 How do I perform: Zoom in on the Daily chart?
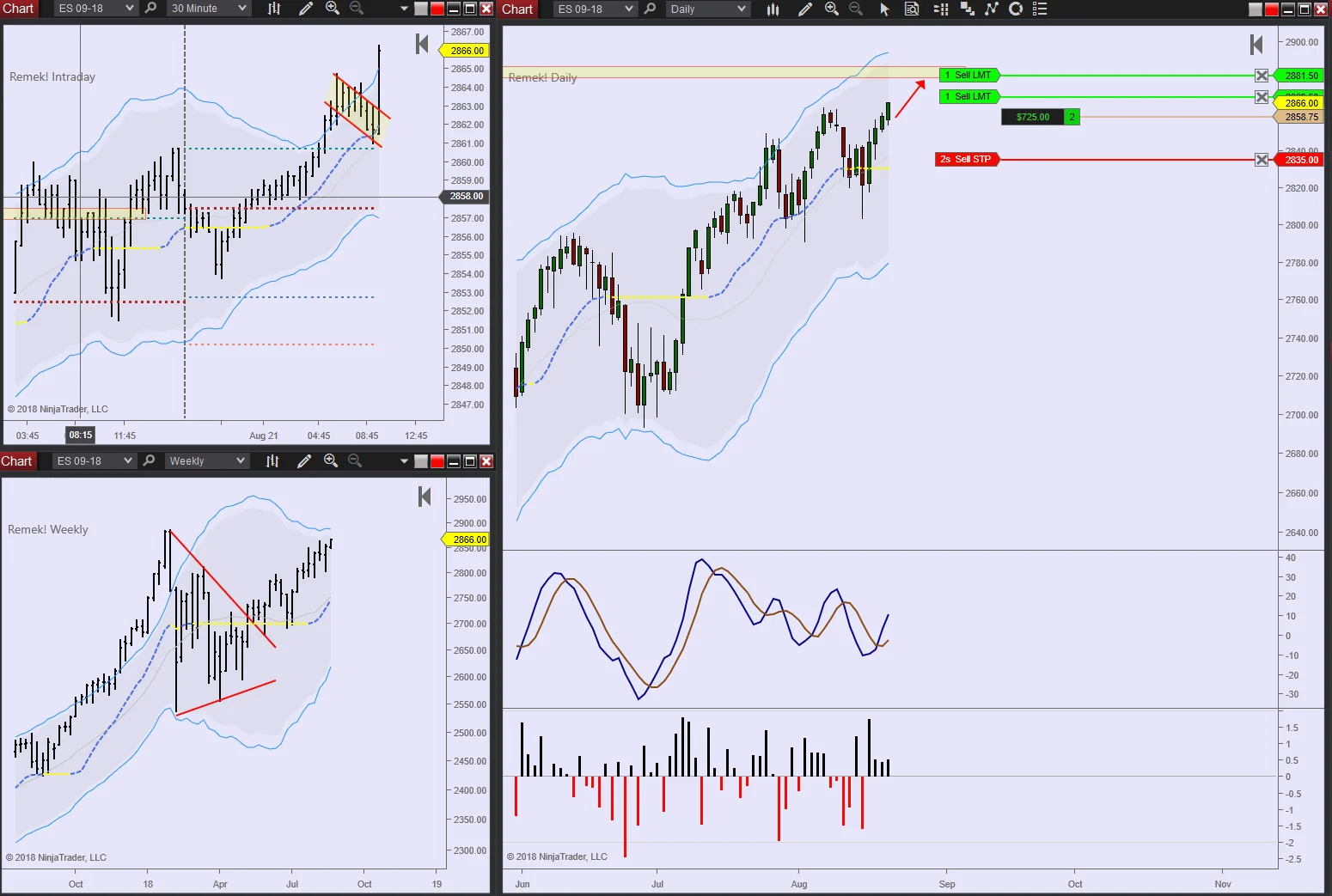coord(831,9)
